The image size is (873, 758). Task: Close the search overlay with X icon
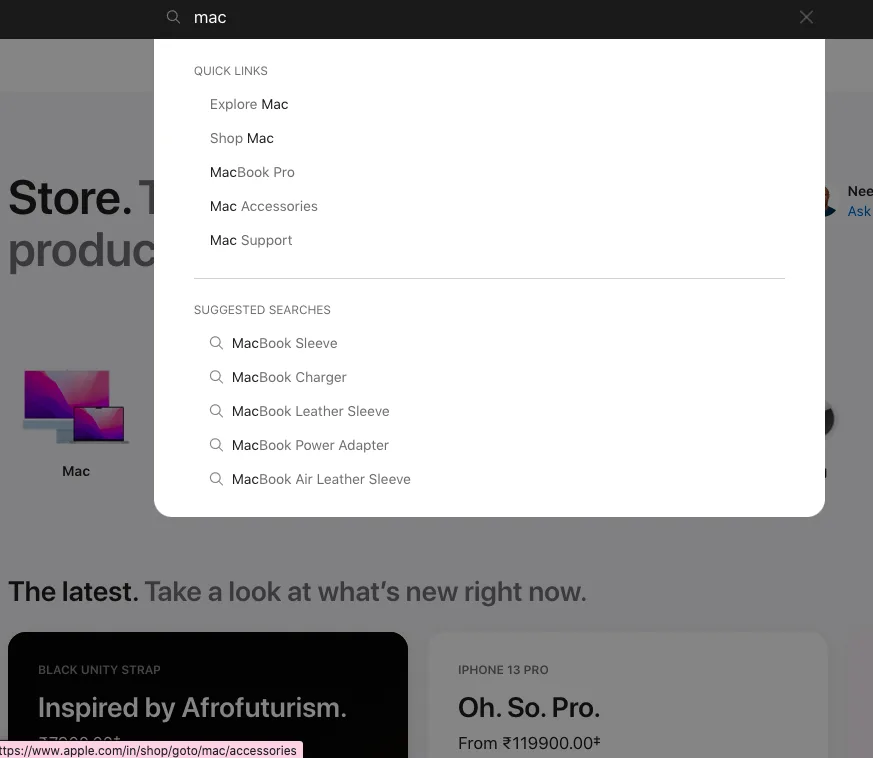[x=806, y=17]
